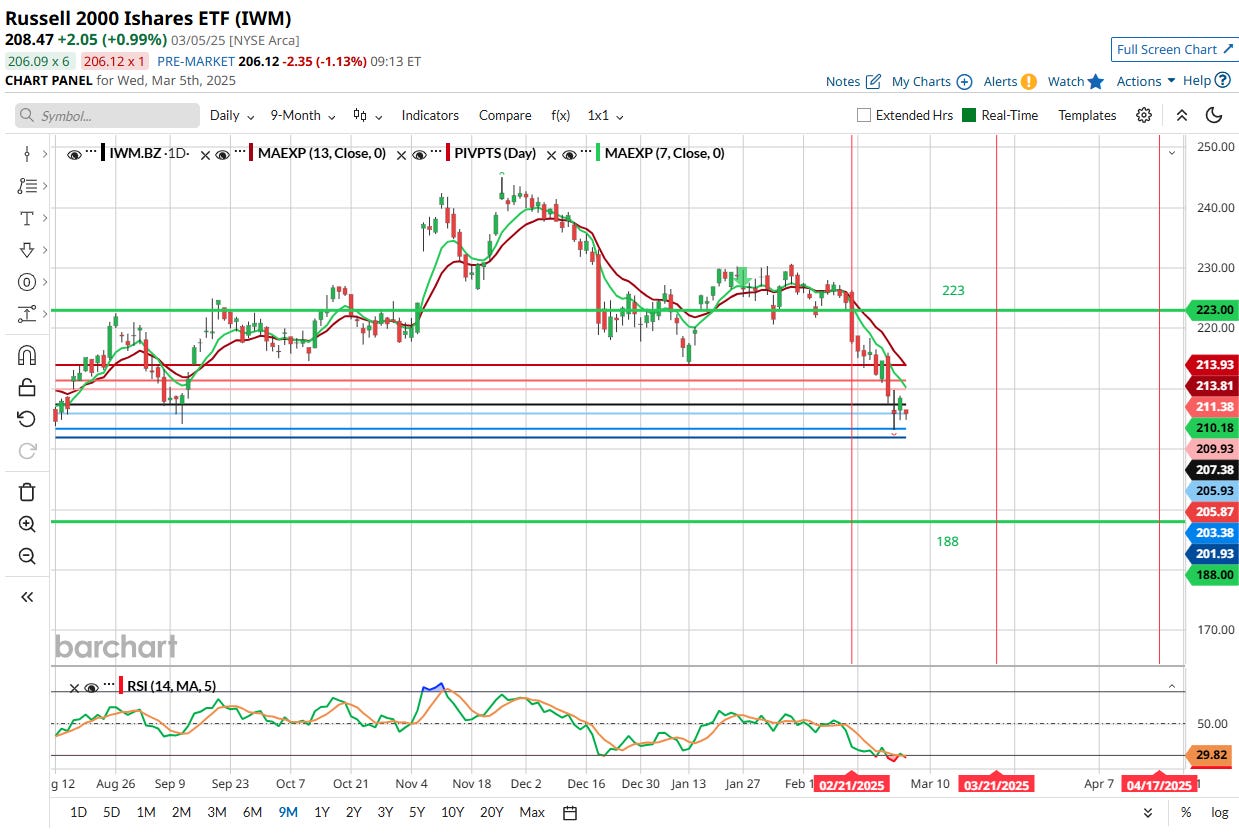Select the 5Y time range
Screen dimensions: 1239x834
click(417, 812)
